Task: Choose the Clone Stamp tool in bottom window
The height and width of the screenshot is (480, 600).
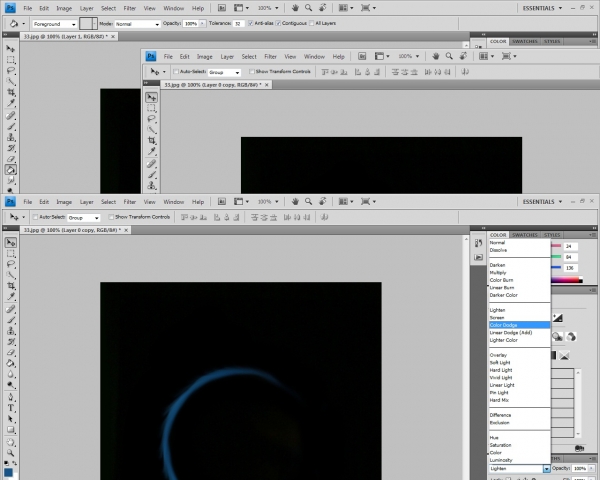Action: (11, 331)
